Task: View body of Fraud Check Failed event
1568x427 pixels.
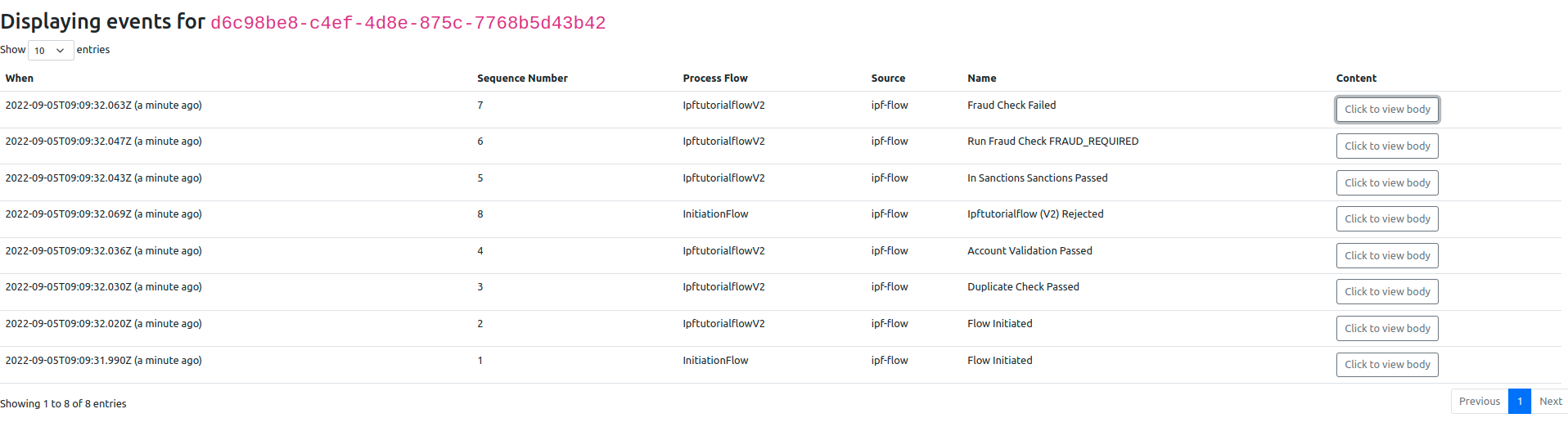Action: pyautogui.click(x=1387, y=110)
